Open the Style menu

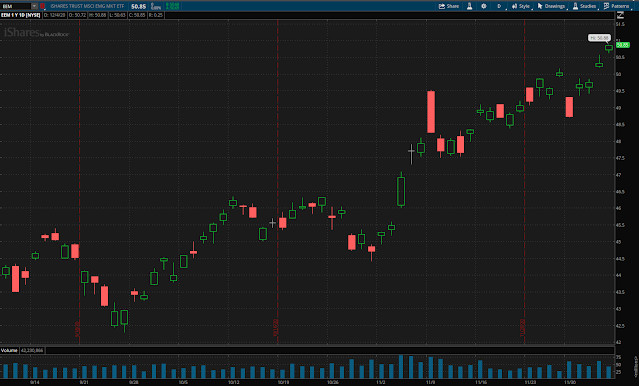(x=521, y=6)
